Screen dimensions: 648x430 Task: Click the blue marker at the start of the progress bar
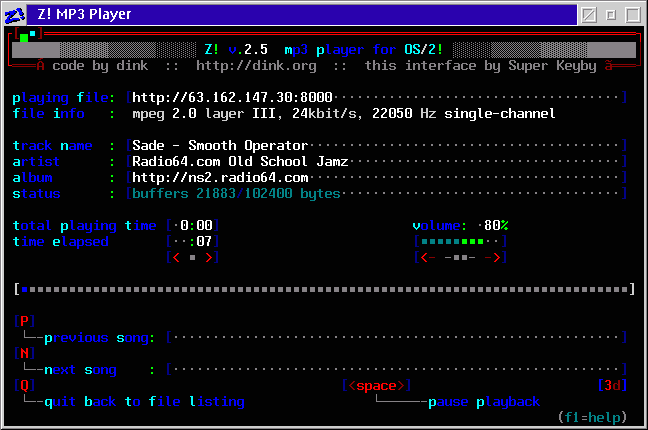(x=24, y=289)
